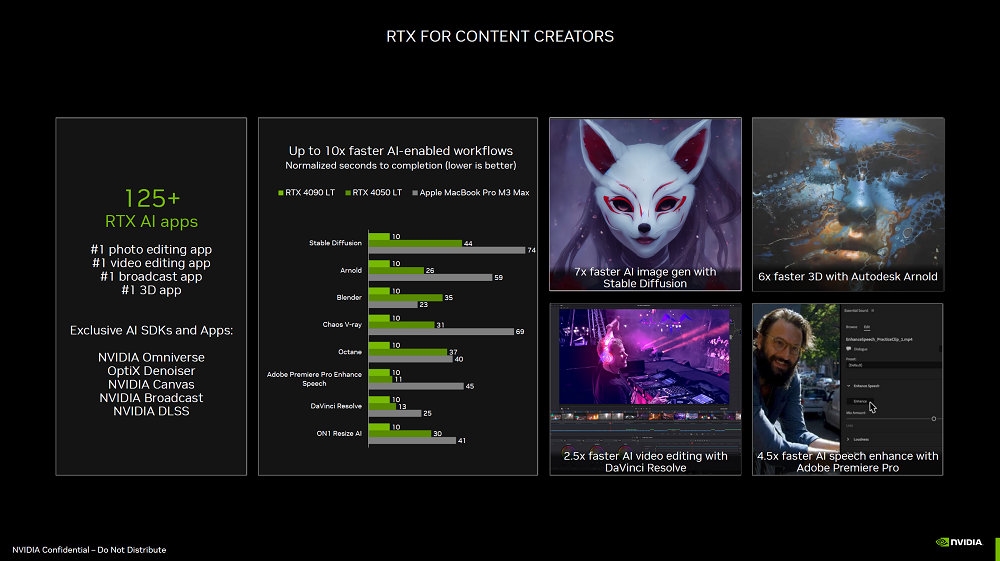Click the 7x faster AI image gen caption

tap(645, 277)
